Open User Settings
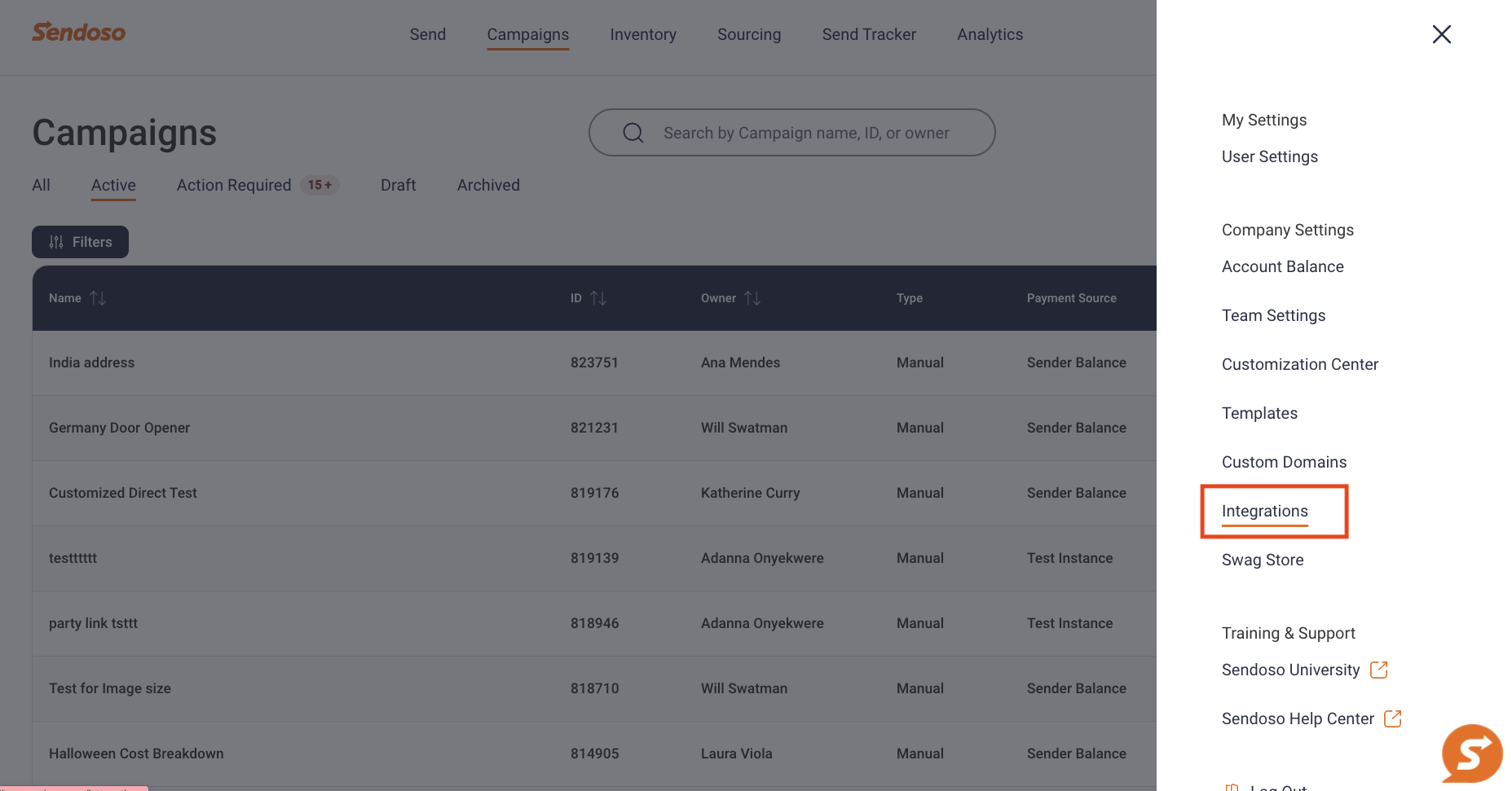This screenshot has height=791, width=1512. point(1270,156)
